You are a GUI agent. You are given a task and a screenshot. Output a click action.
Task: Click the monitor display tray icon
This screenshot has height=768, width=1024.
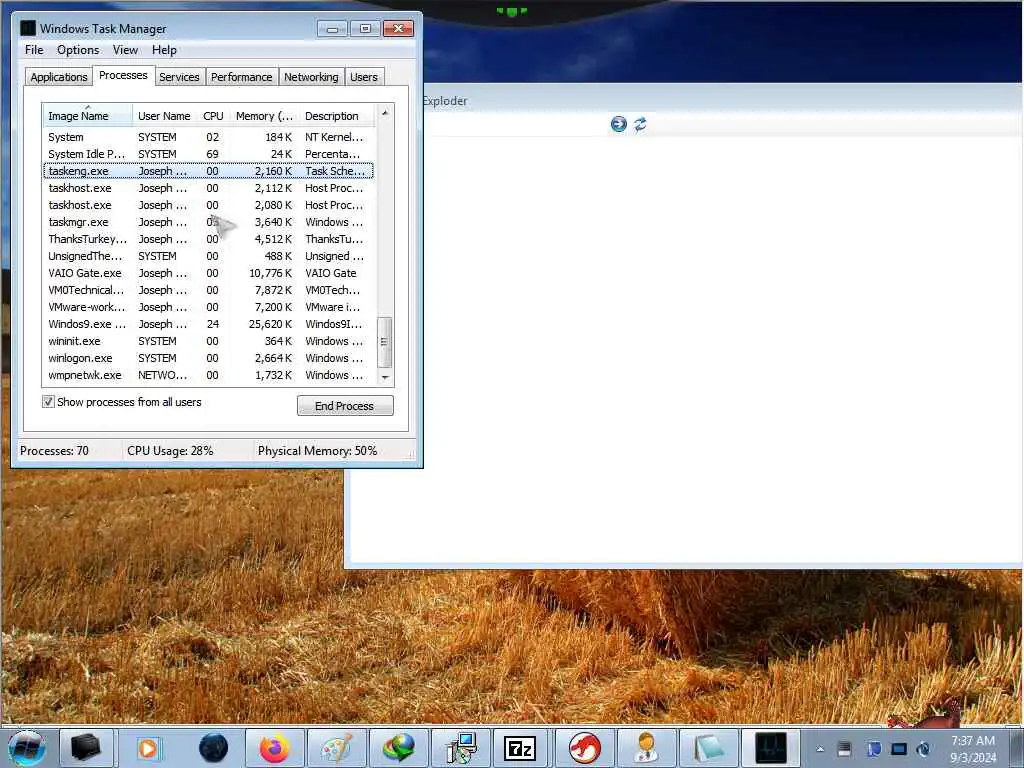coord(899,749)
